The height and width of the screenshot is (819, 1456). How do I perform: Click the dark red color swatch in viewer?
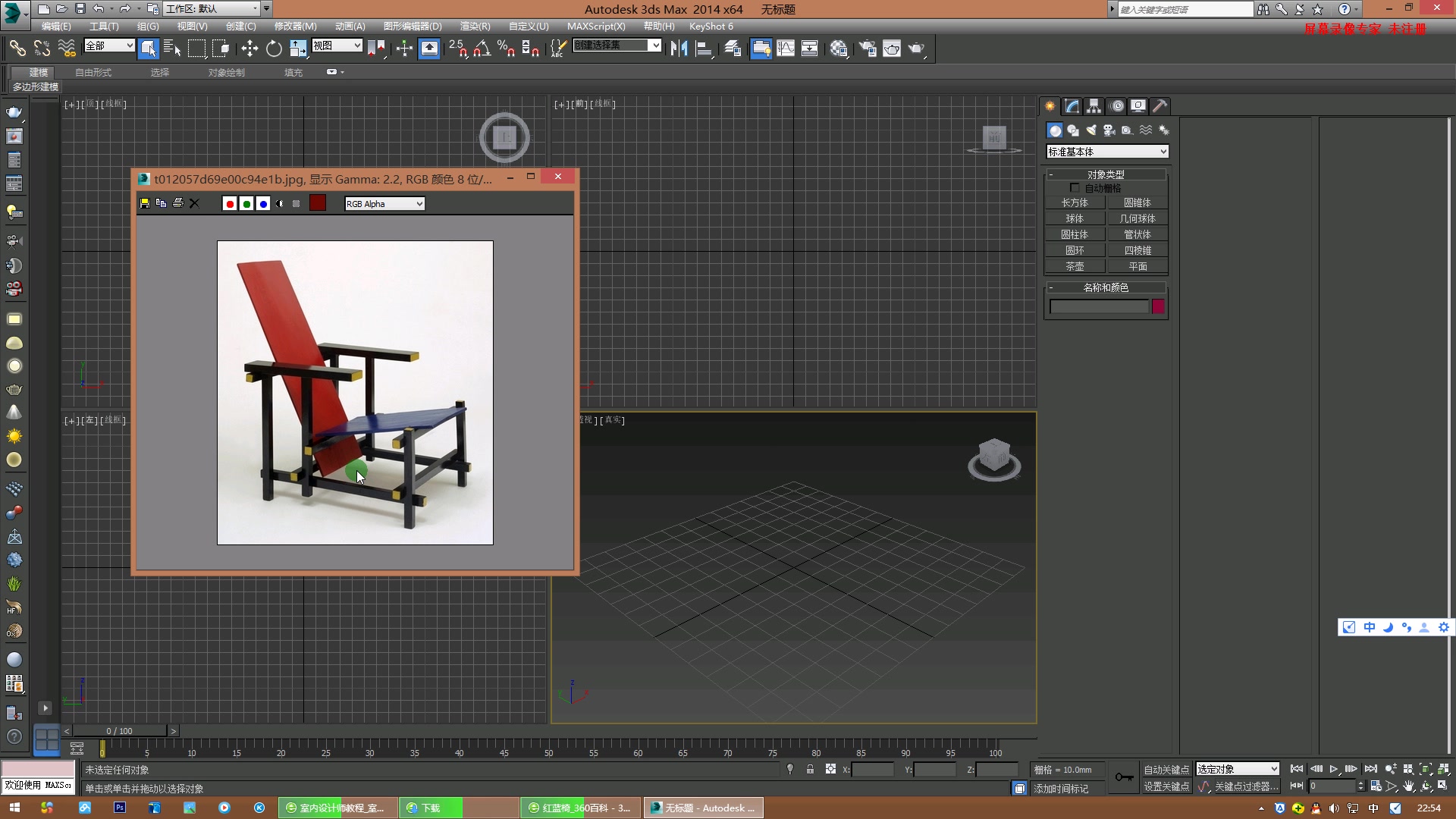(x=318, y=203)
